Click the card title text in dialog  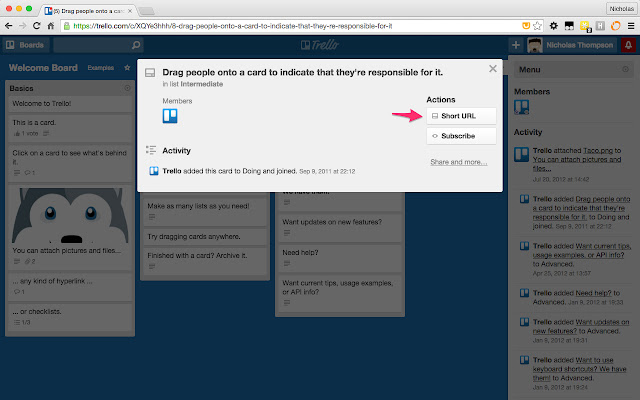302,72
